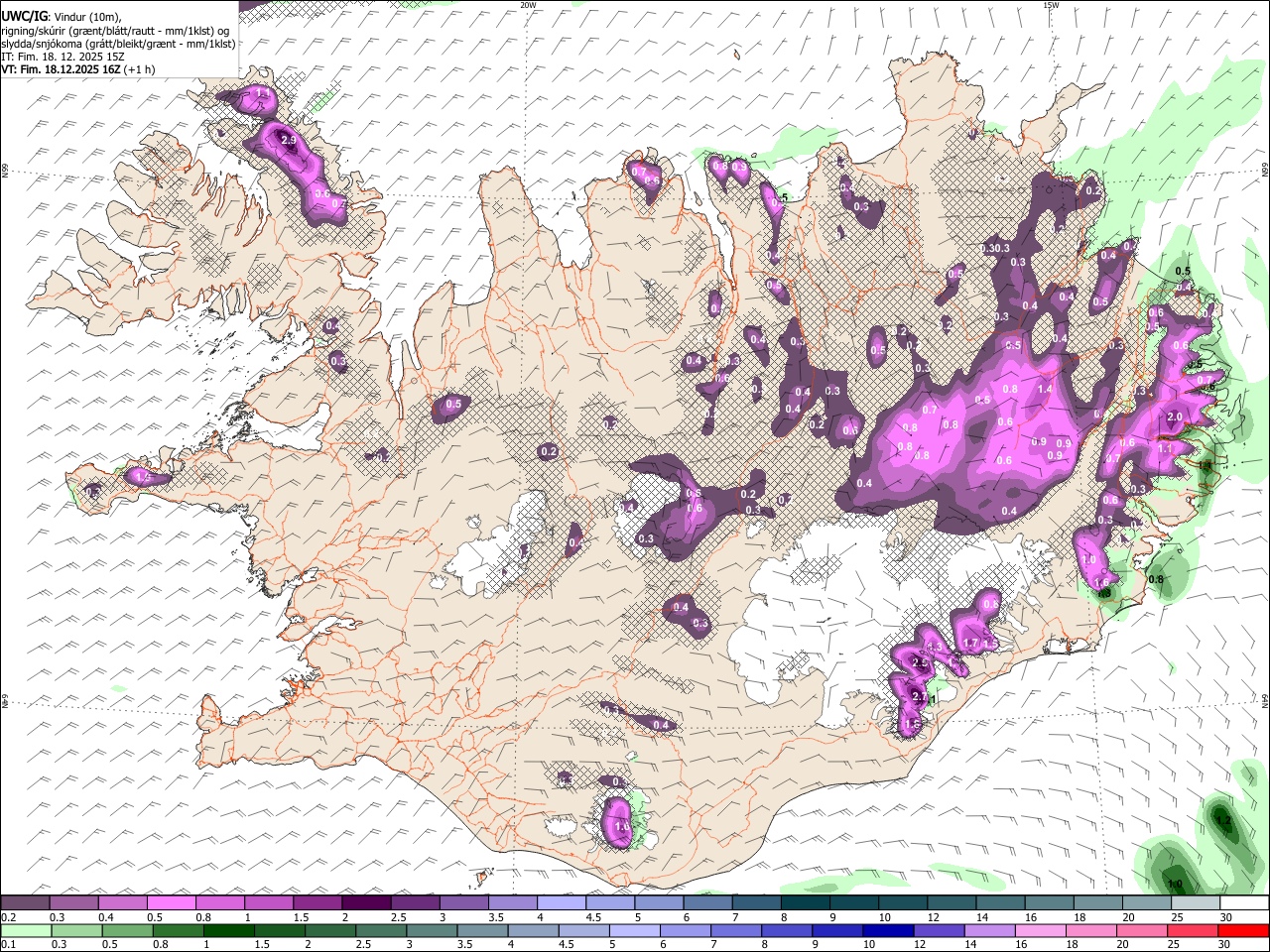Pick the bright pink upper swatch above 0.5

[x=171, y=902]
